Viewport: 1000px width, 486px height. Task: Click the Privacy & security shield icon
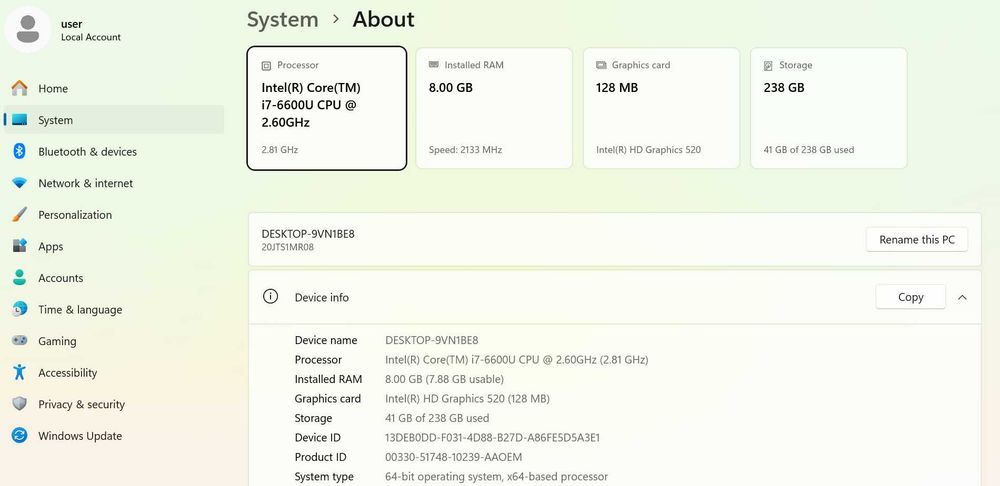(20, 404)
